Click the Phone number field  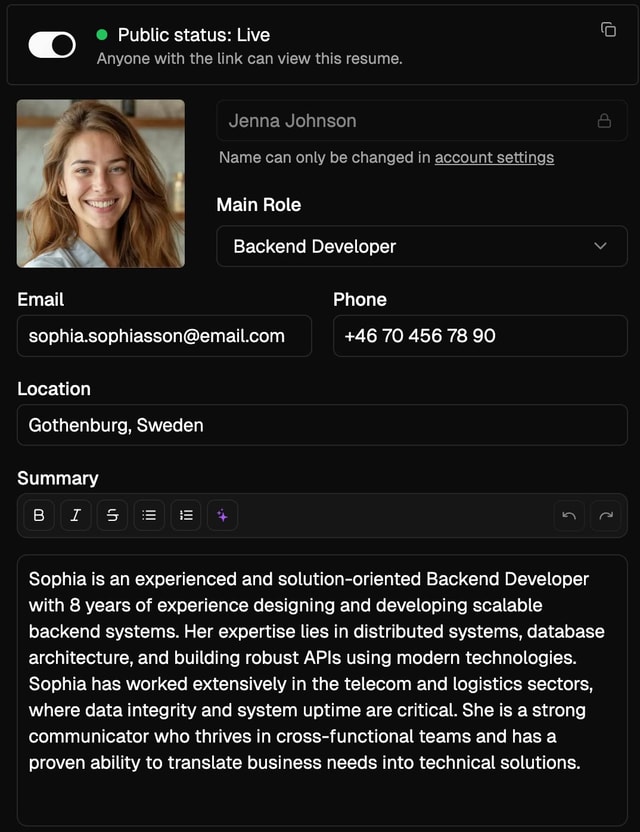(480, 336)
